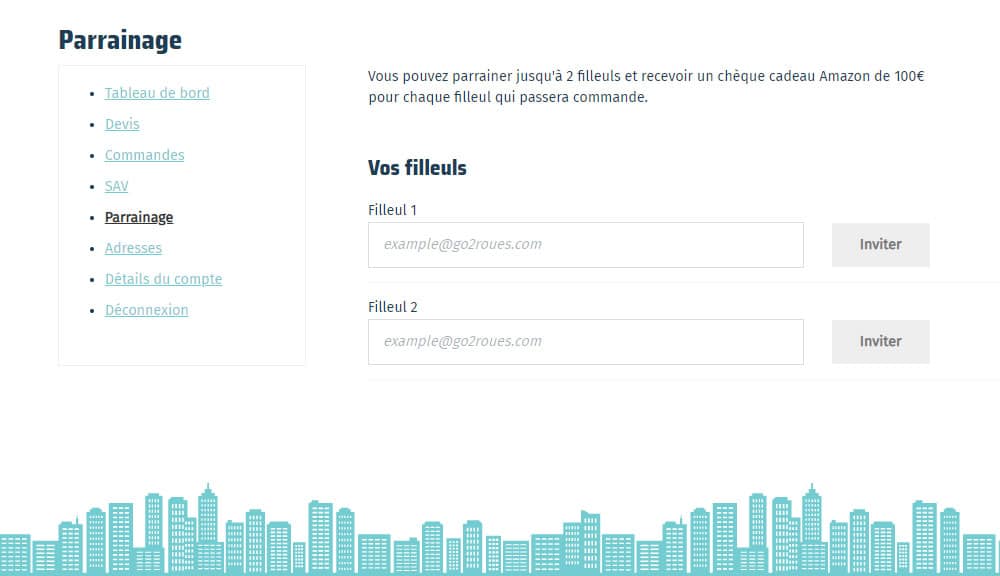Viewport: 1000px width, 576px height.
Task: Click the Filleul 1 field label
Action: click(392, 210)
